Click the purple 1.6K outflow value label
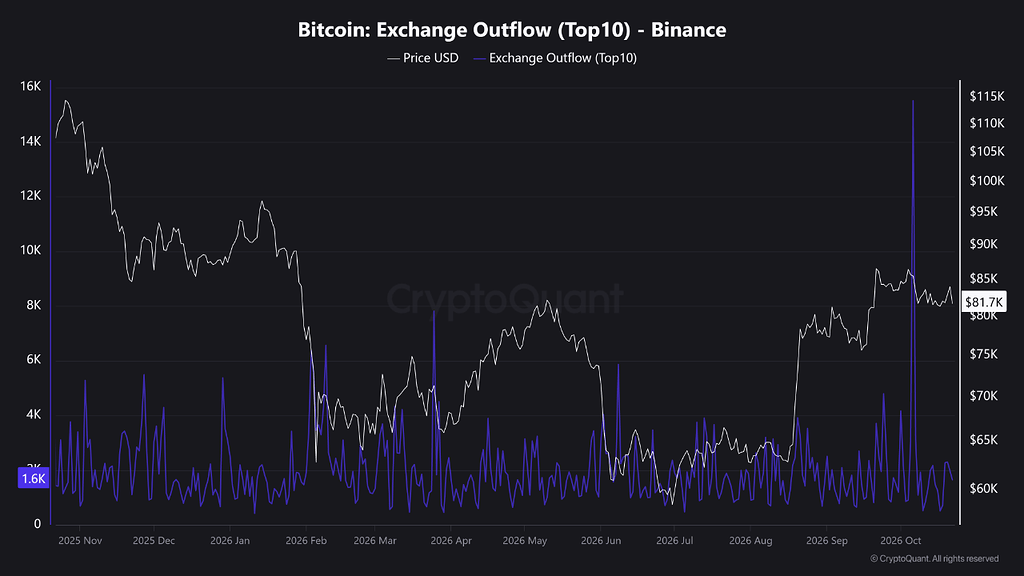The width and height of the screenshot is (1024, 576). (33, 479)
